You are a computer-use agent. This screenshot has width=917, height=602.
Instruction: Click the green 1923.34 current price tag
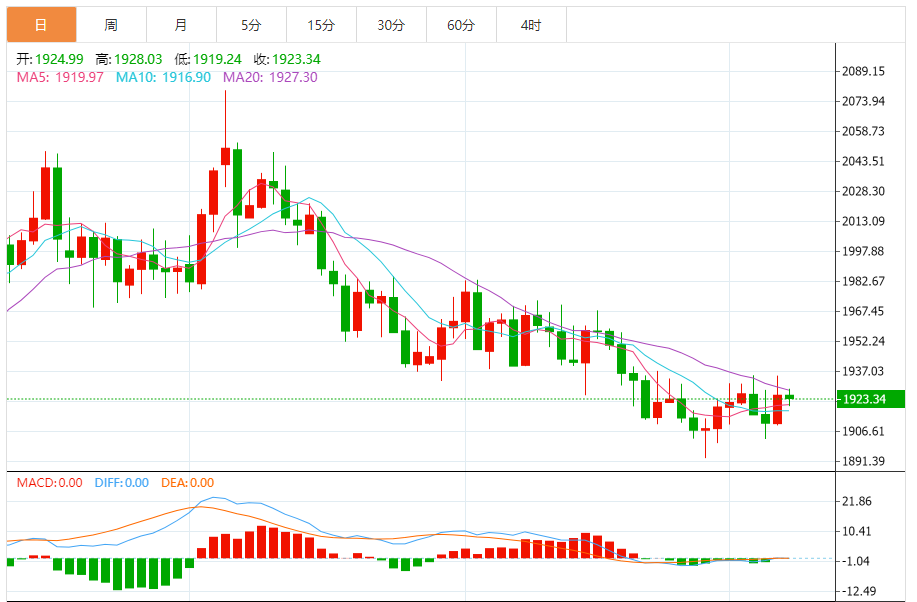pyautogui.click(x=871, y=399)
